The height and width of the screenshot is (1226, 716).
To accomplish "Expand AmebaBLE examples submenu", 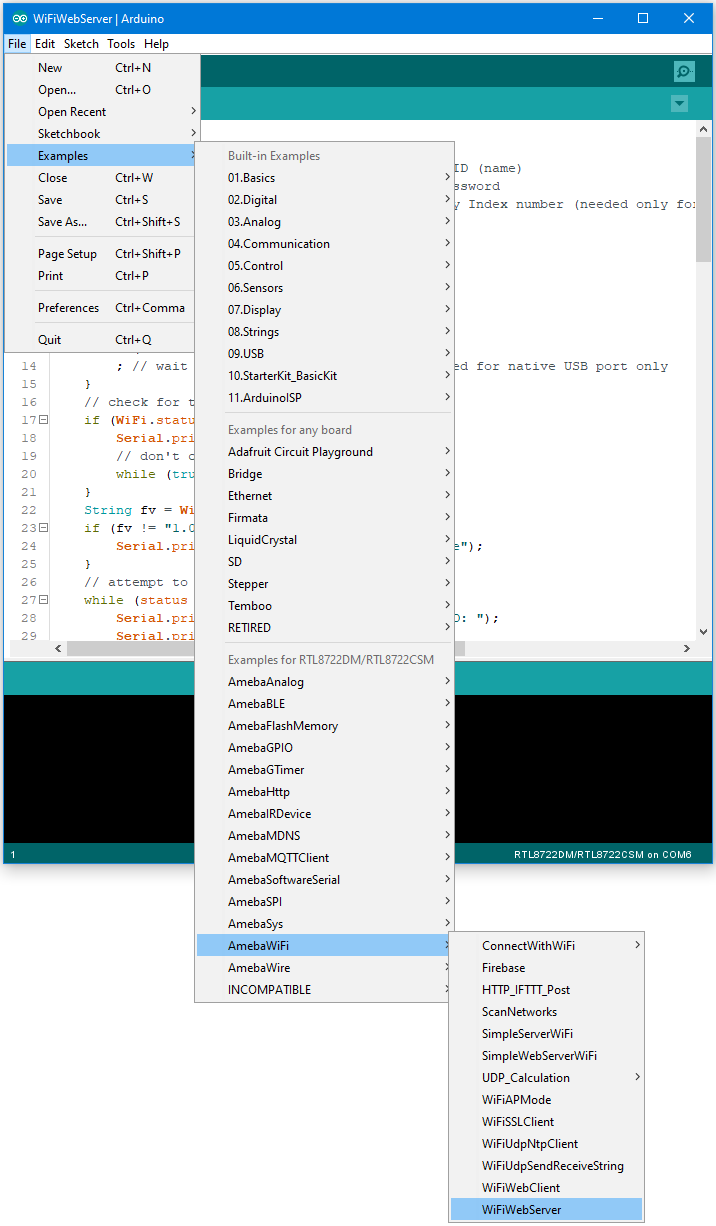I will point(325,704).
